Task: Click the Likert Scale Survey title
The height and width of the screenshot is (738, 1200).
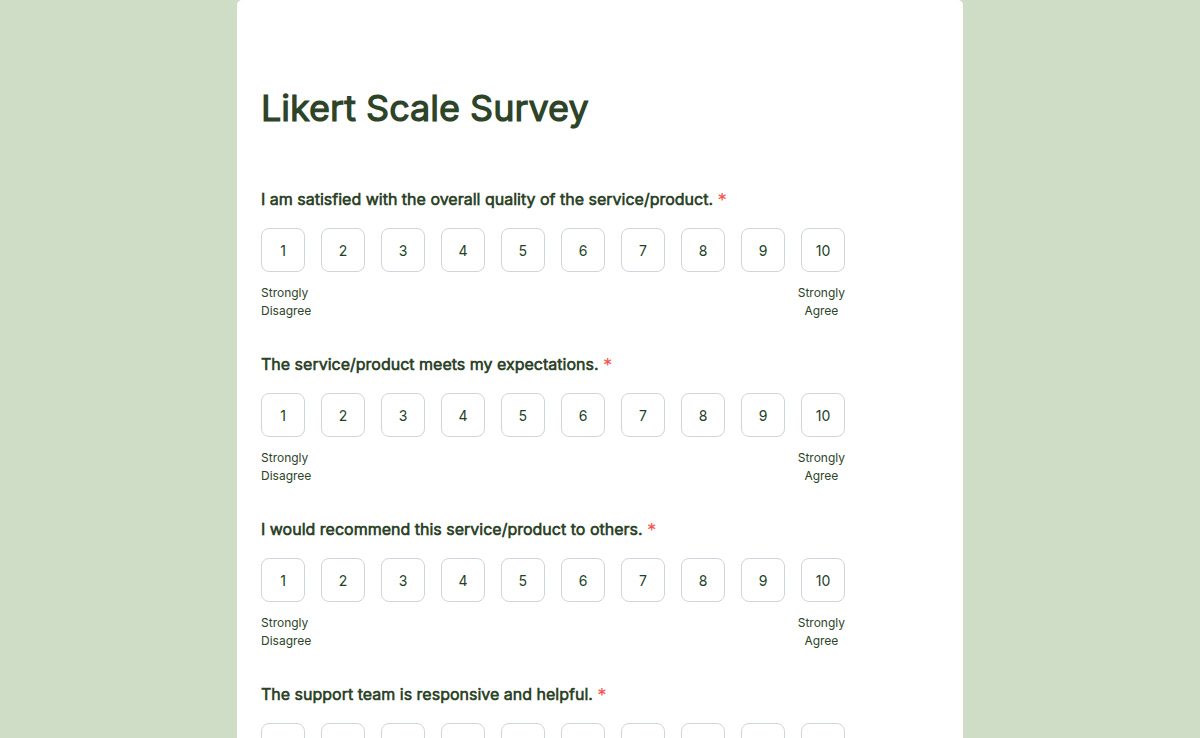Action: [x=425, y=108]
